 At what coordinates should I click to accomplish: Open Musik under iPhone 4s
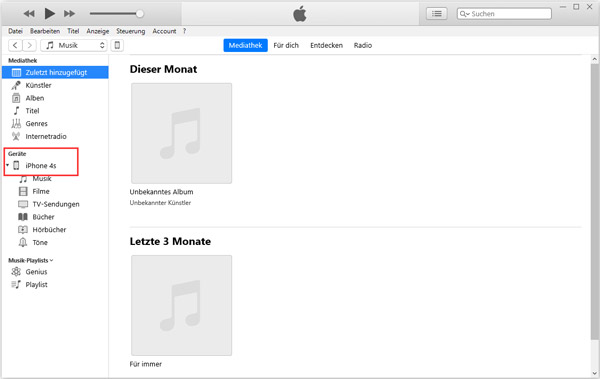(x=42, y=179)
